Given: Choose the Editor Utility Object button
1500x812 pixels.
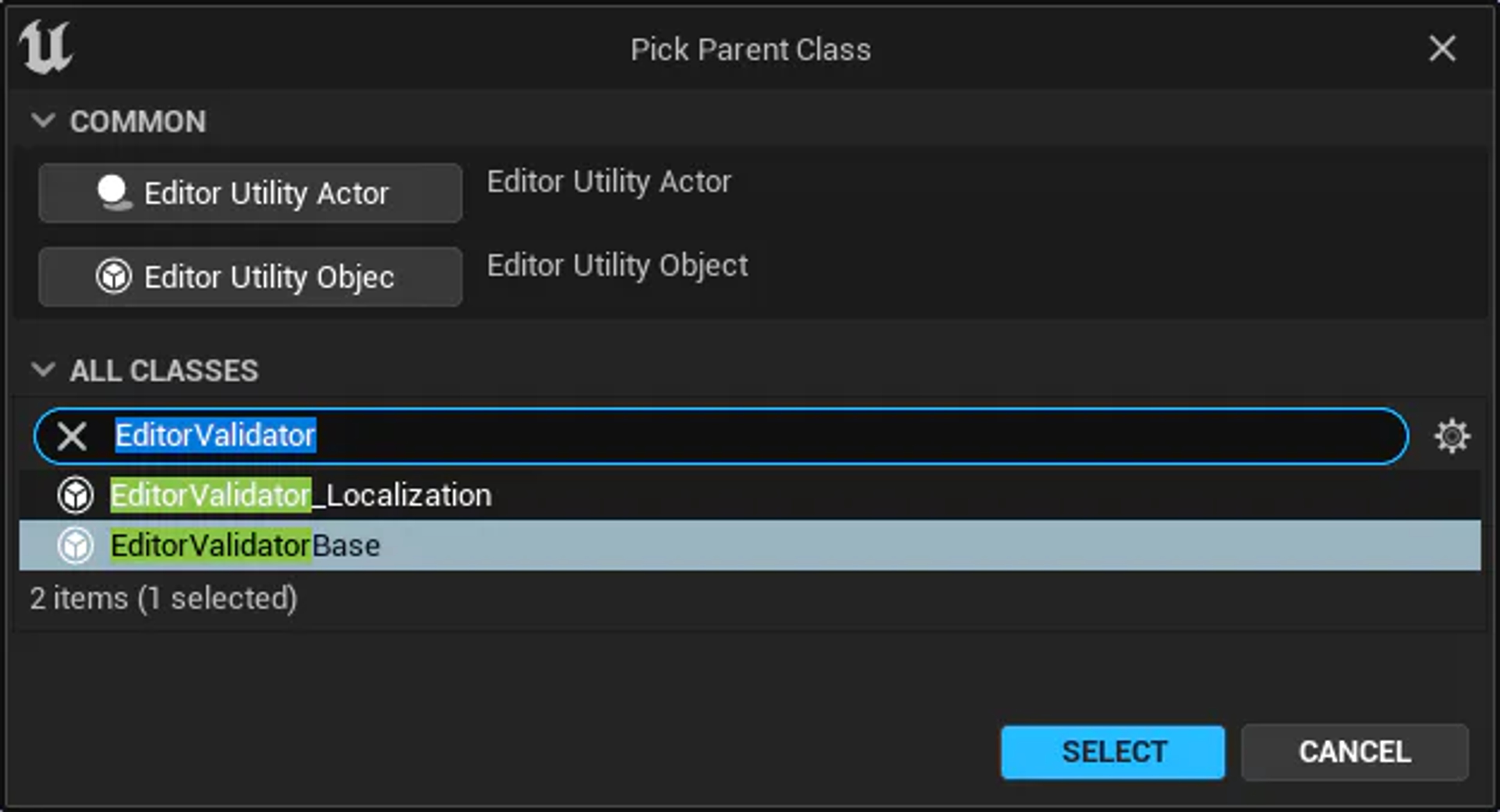Looking at the screenshot, I should (250, 277).
